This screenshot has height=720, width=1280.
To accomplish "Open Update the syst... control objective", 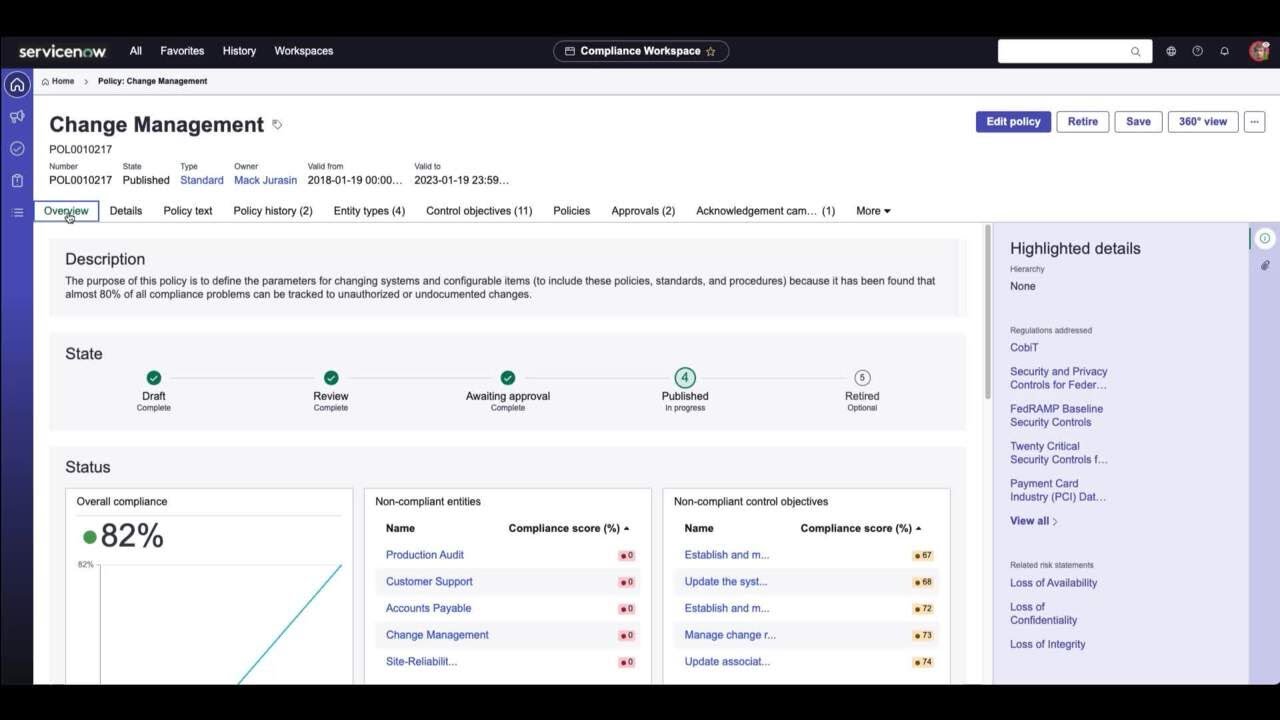I will coord(726,582).
